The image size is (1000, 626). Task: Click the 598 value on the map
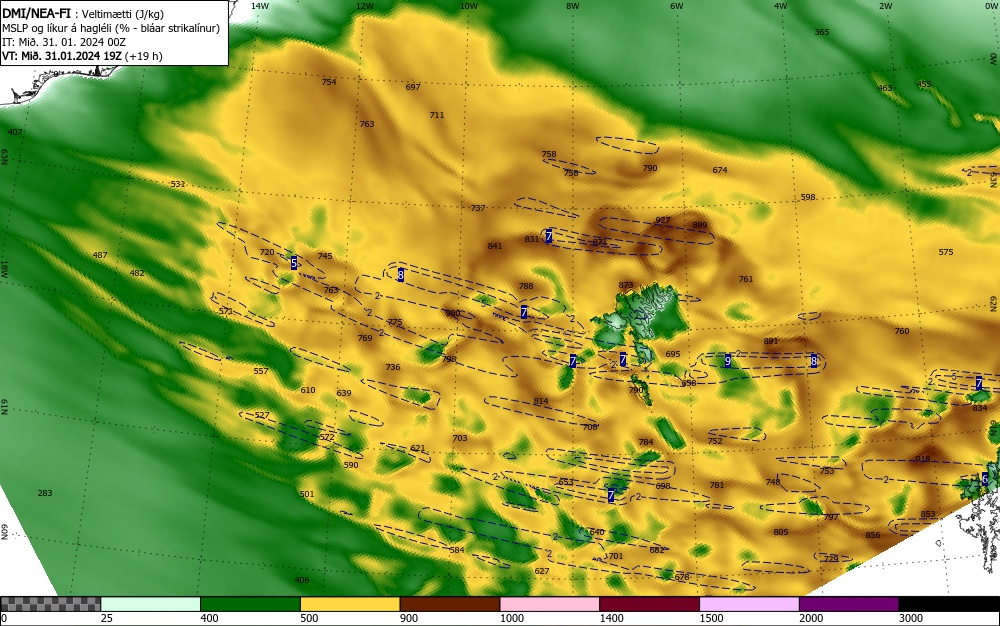(808, 198)
